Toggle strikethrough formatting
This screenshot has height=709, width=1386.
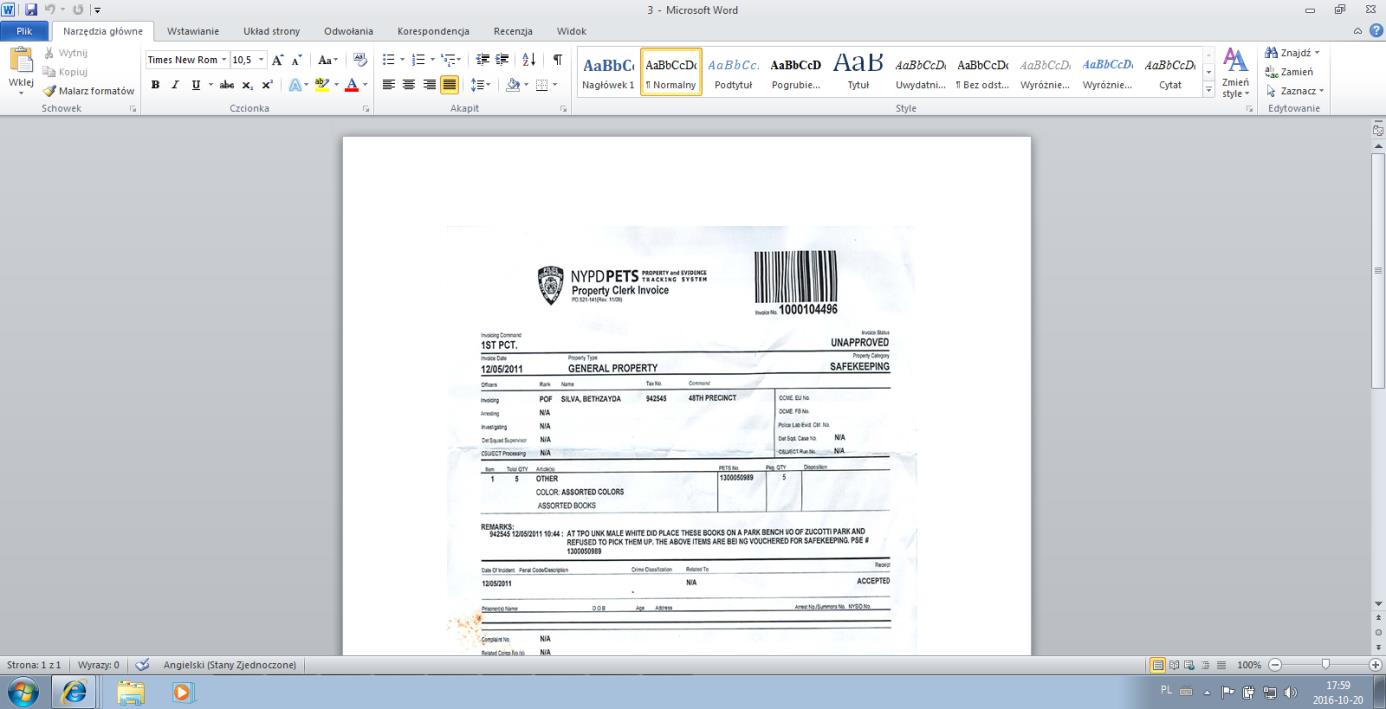pos(227,85)
